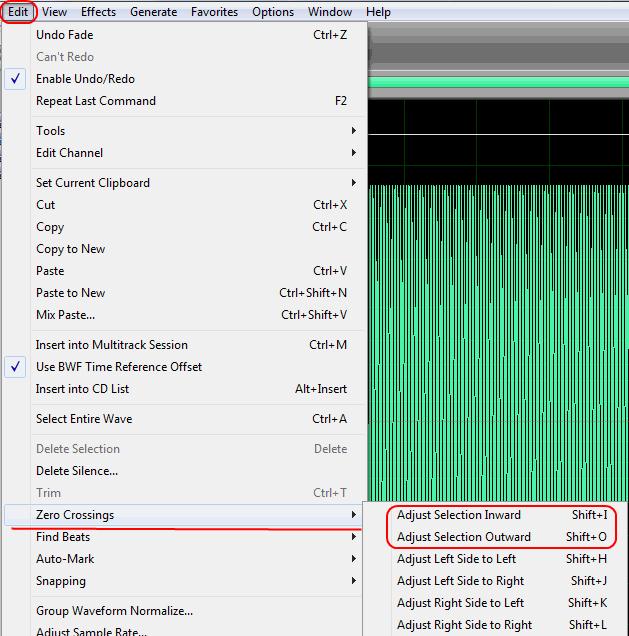Viewport: 629px width, 636px height.
Task: Open the Snapping submenu
Action: coord(60,581)
